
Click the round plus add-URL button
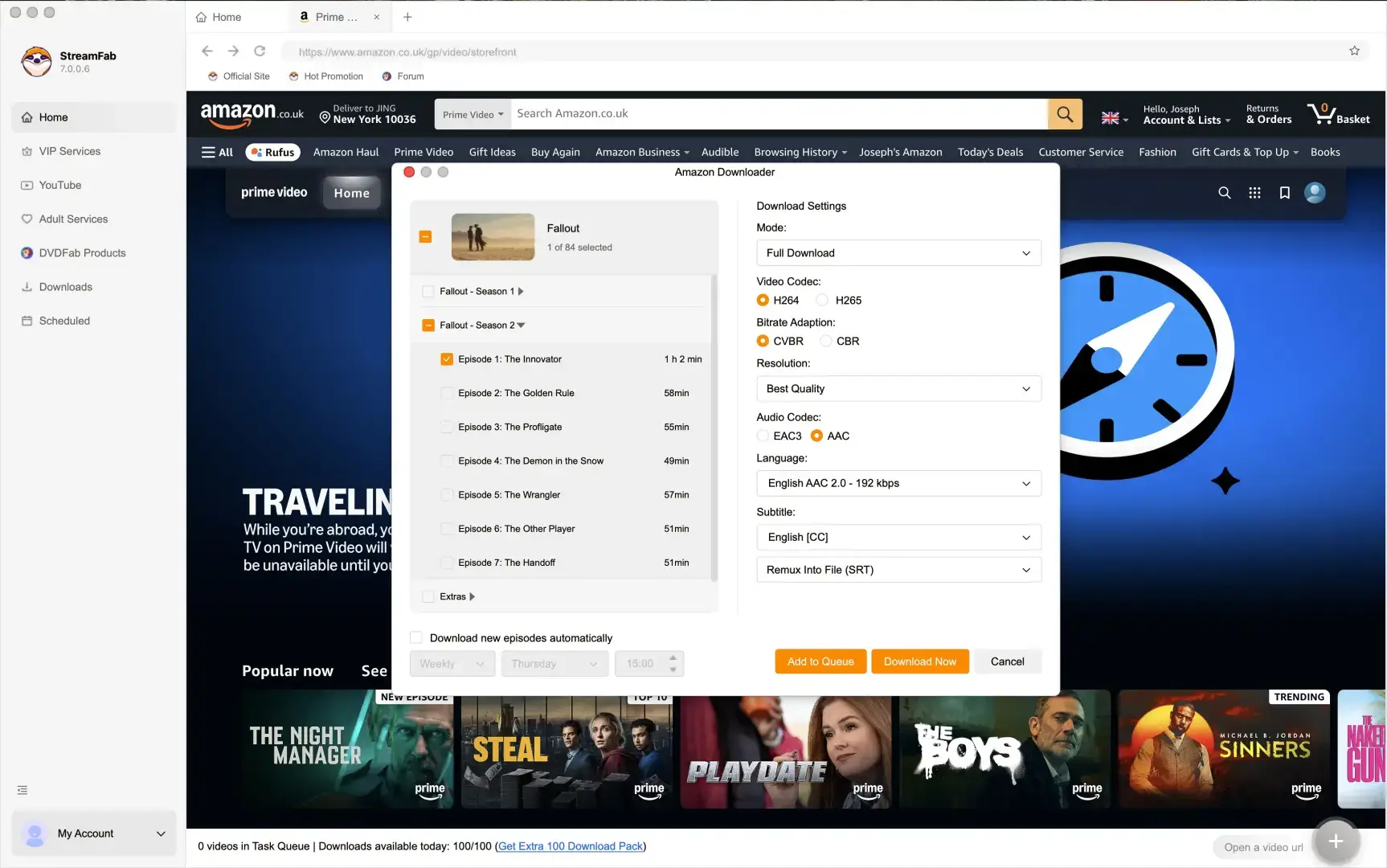tap(1336, 841)
